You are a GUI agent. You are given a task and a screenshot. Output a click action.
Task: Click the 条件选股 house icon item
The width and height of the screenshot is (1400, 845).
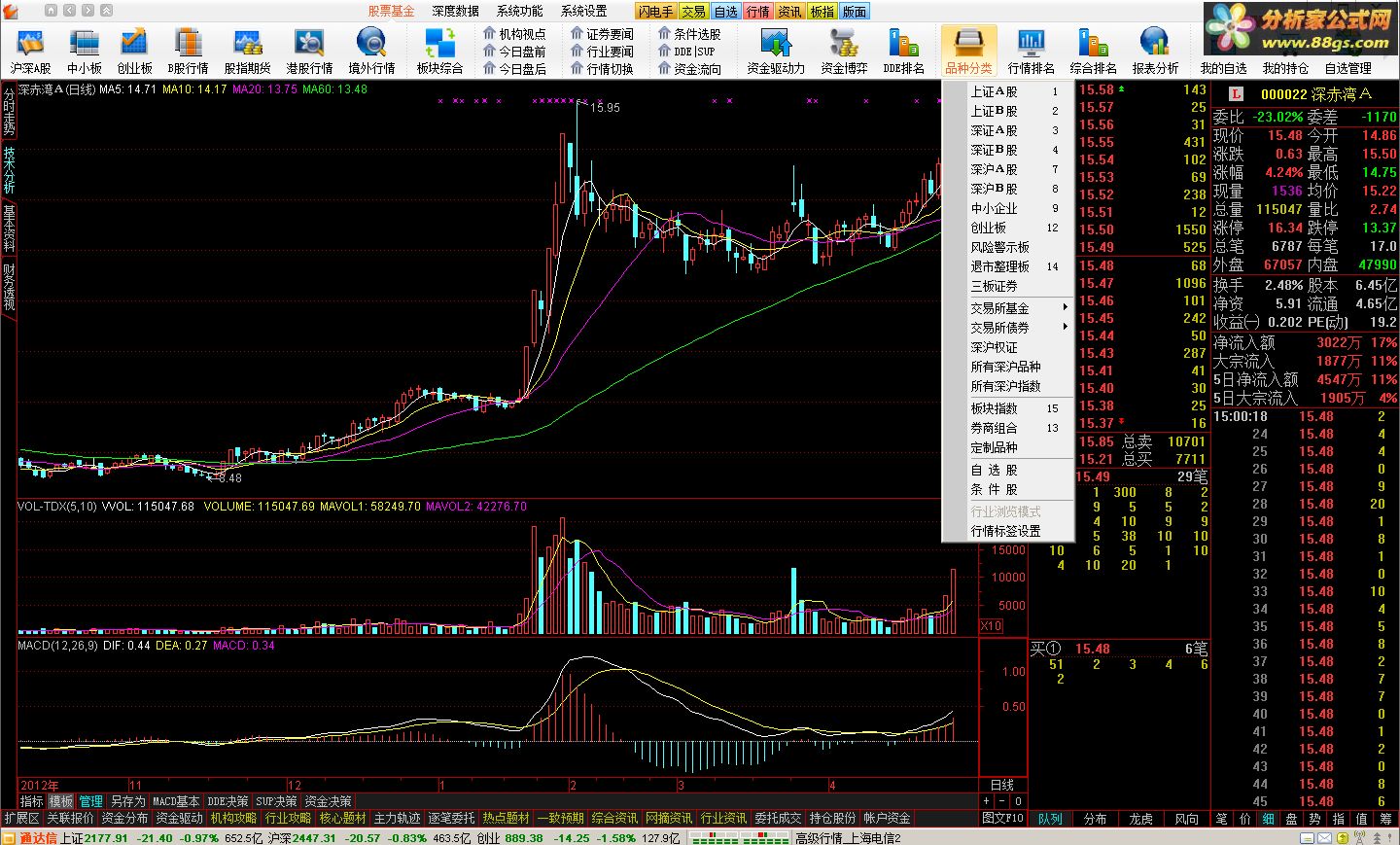pyautogui.click(x=689, y=34)
